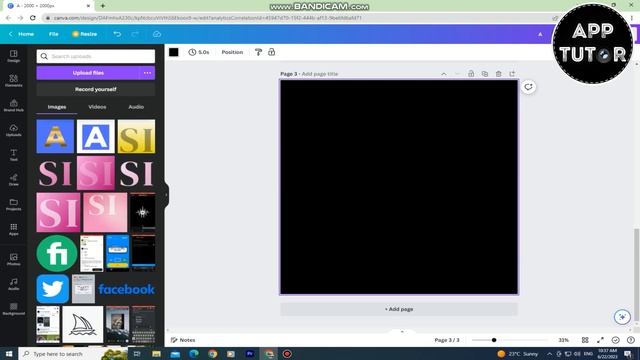Duplicate Page 3
The image size is (640, 360).
point(485,73)
